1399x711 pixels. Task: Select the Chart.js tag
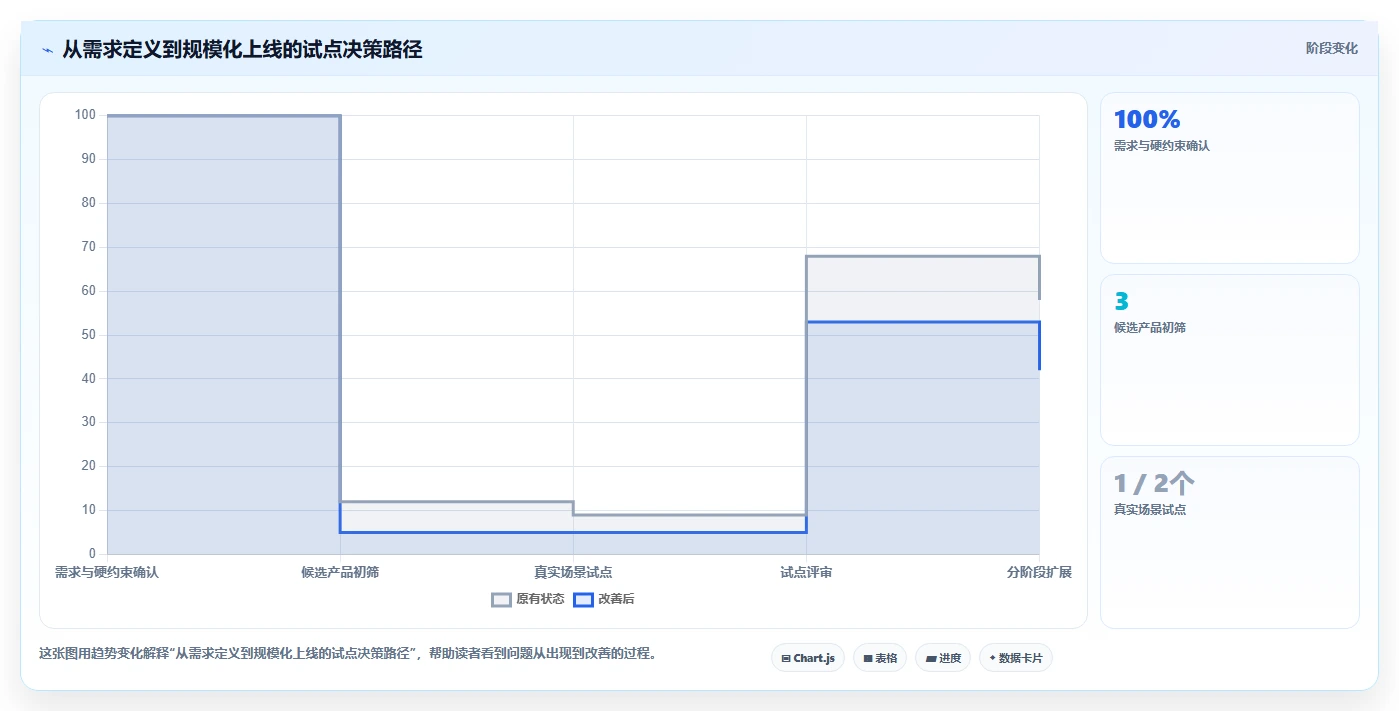808,658
